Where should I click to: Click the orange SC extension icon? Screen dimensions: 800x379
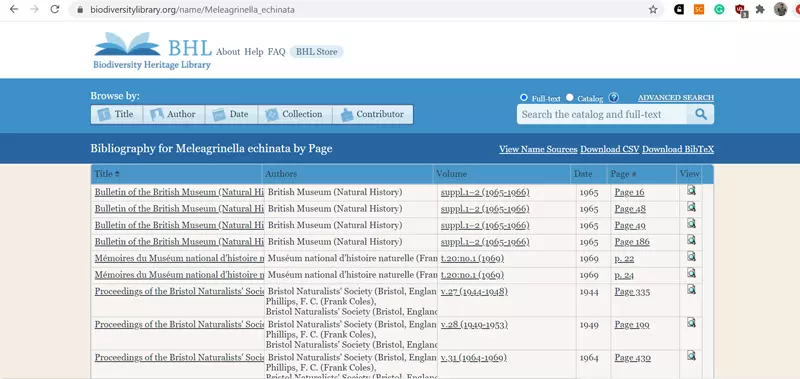pos(699,9)
